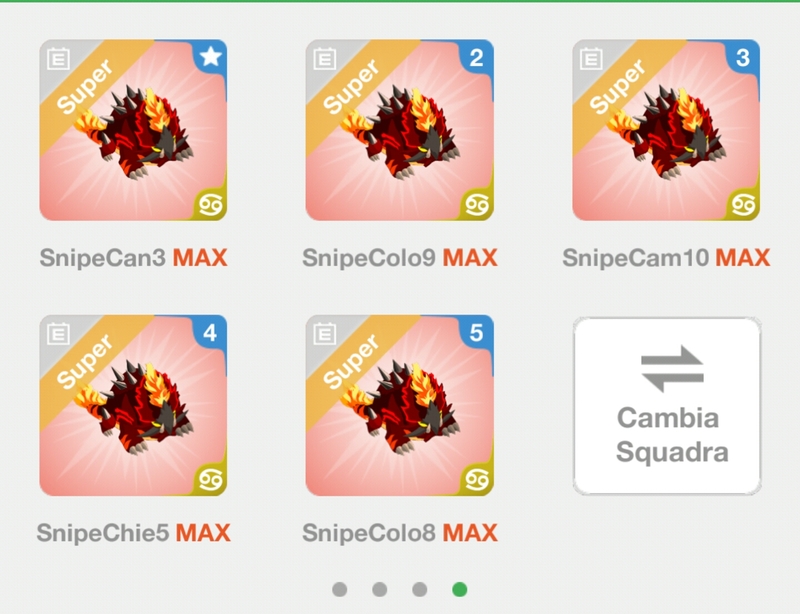The height and width of the screenshot is (614, 800).
Task: Tap the number 3 slot badge
Action: tap(743, 58)
